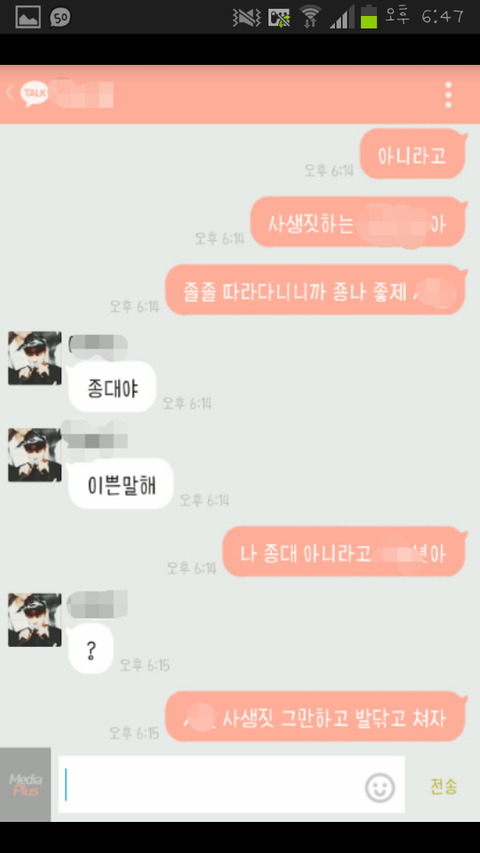The image size is (480, 853).
Task: Tap the Wi-Fi status icon
Action: tap(311, 16)
